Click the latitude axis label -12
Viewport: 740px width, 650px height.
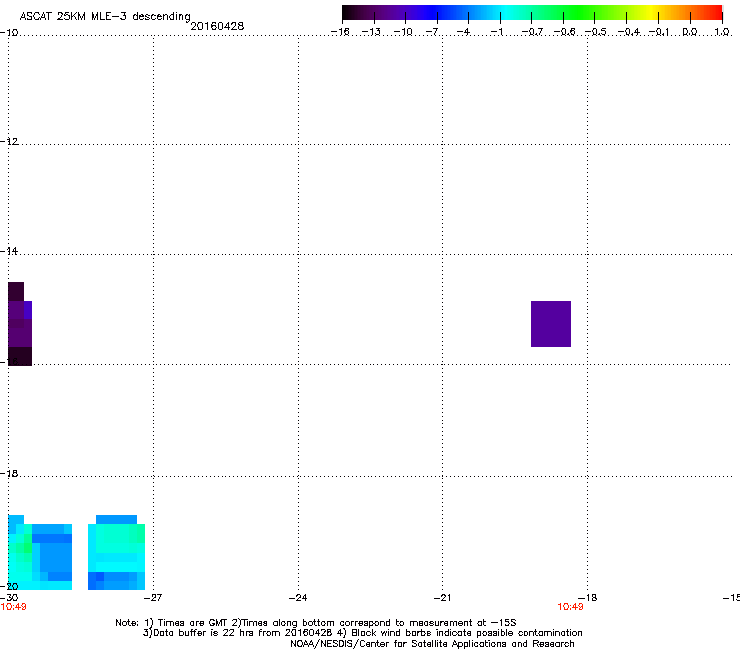pos(9,142)
